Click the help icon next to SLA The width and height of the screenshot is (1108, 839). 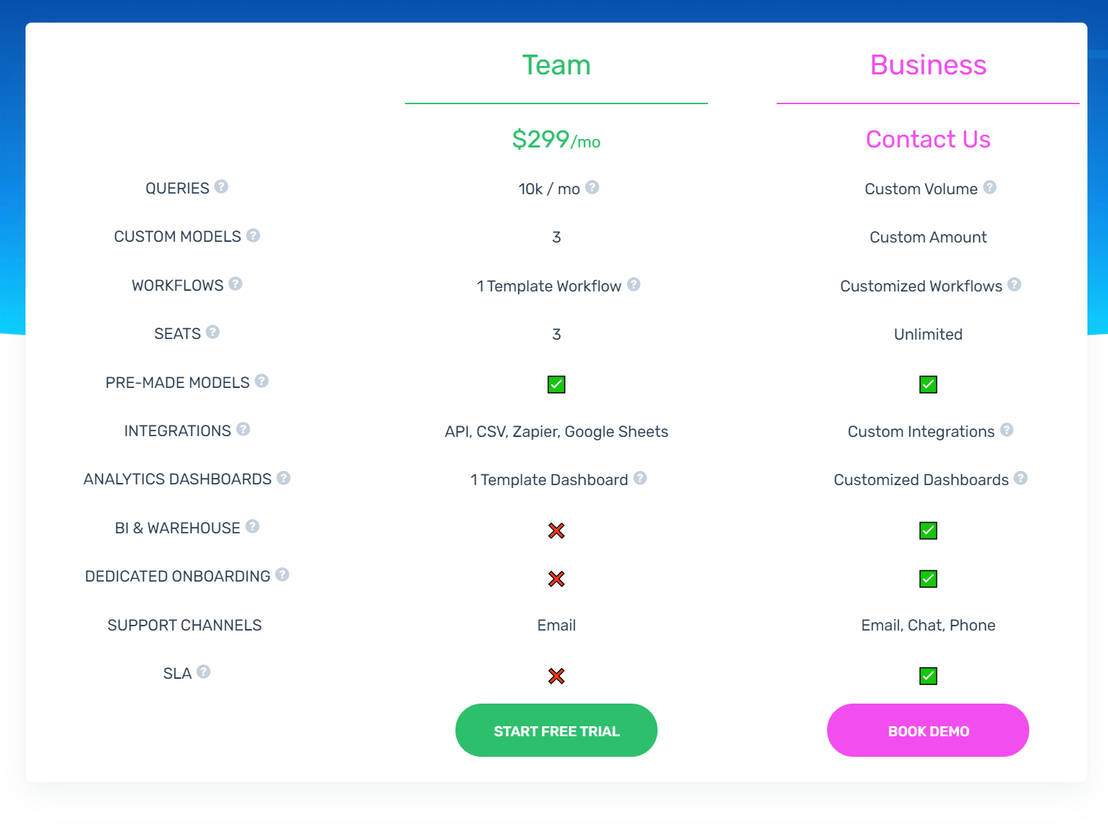203,672
